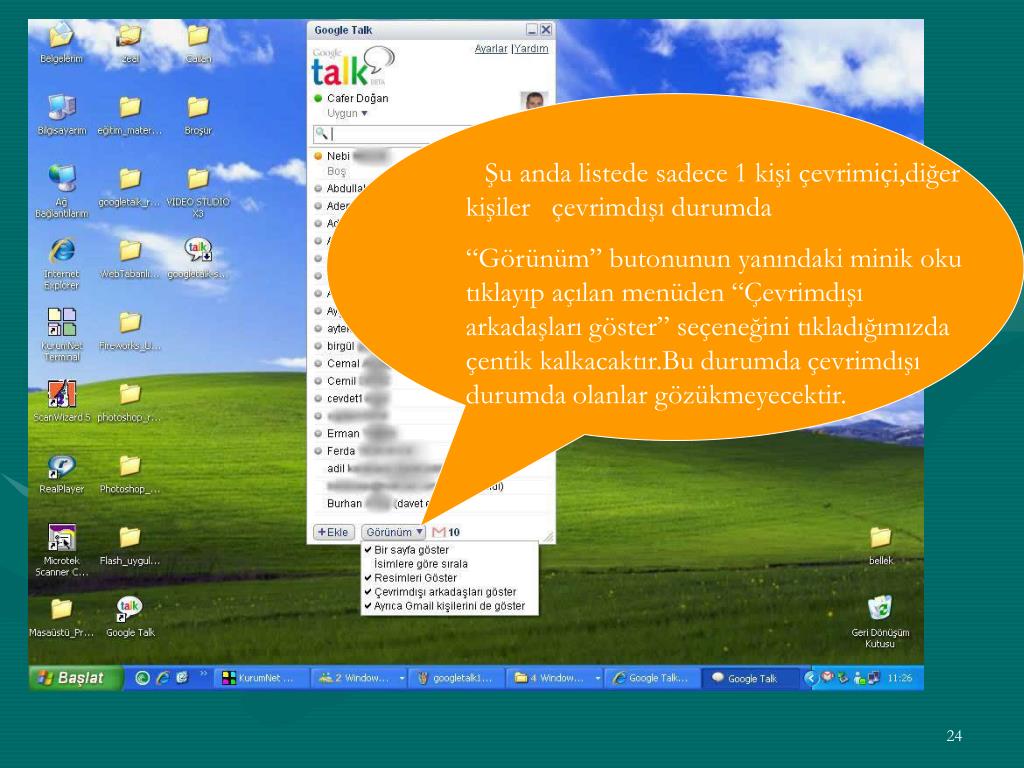Open the Görünüm dropdown menu
The image size is (1024, 768).
[393, 532]
